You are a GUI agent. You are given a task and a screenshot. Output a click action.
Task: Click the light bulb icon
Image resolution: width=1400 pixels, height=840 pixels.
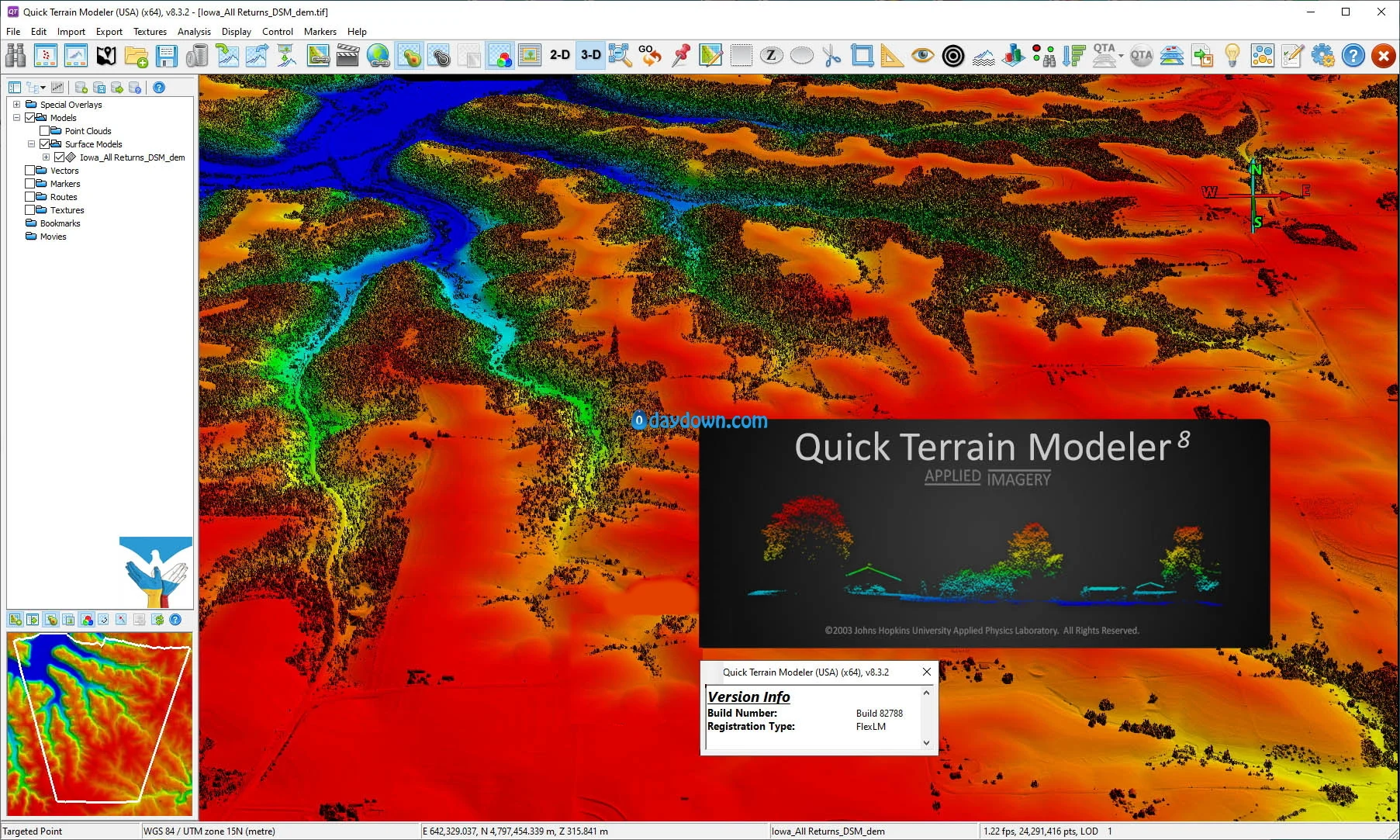1232,56
